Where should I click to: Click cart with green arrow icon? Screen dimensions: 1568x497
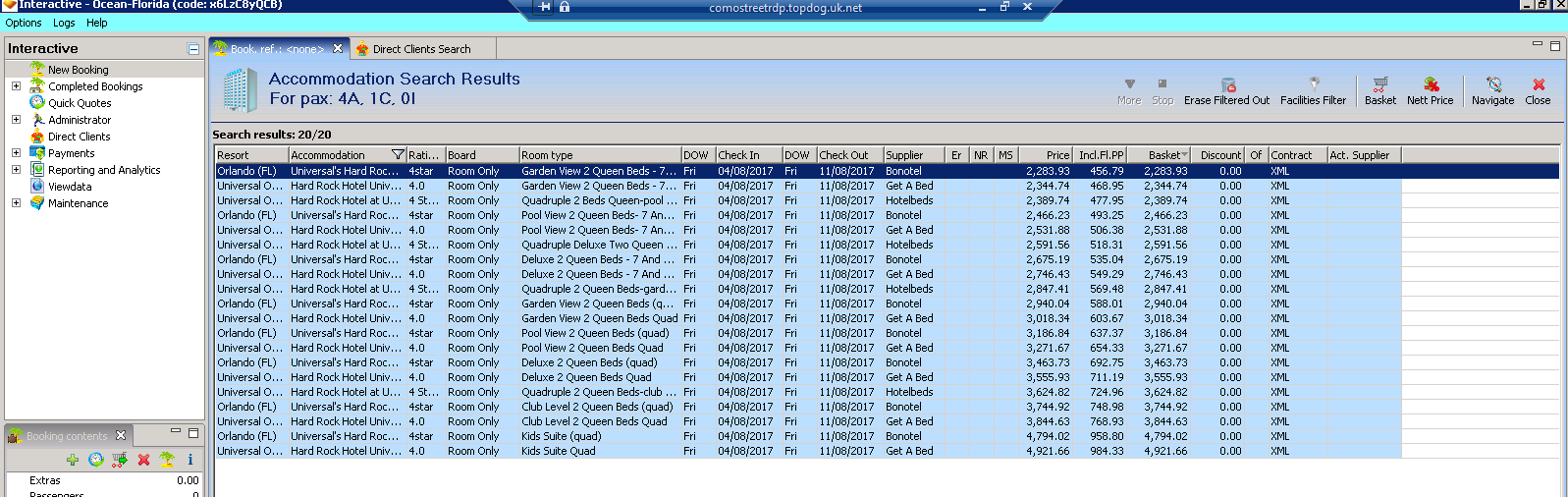120,460
